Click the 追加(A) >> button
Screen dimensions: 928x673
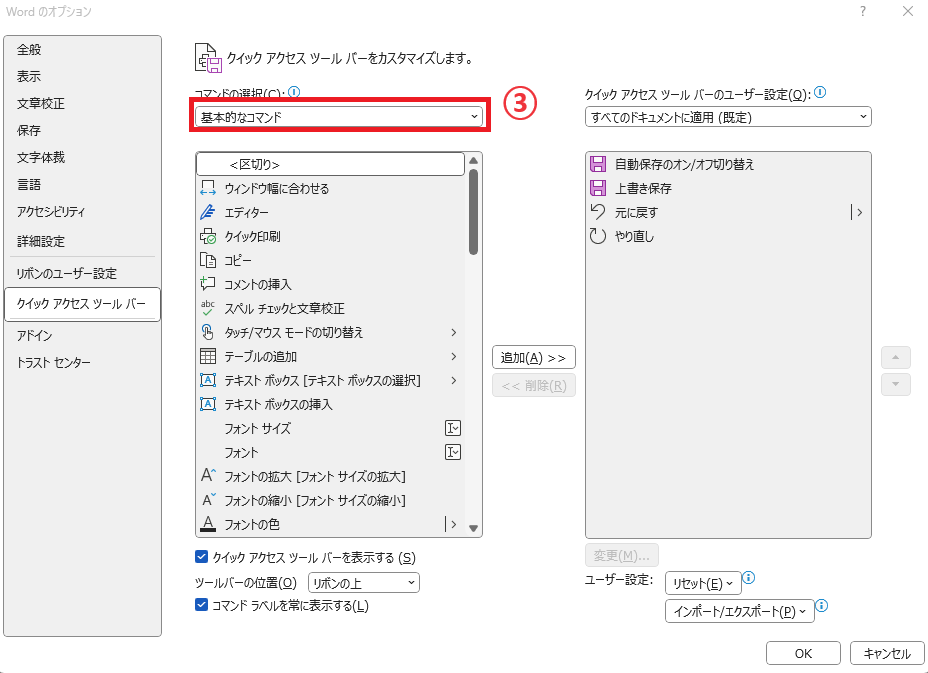click(534, 358)
